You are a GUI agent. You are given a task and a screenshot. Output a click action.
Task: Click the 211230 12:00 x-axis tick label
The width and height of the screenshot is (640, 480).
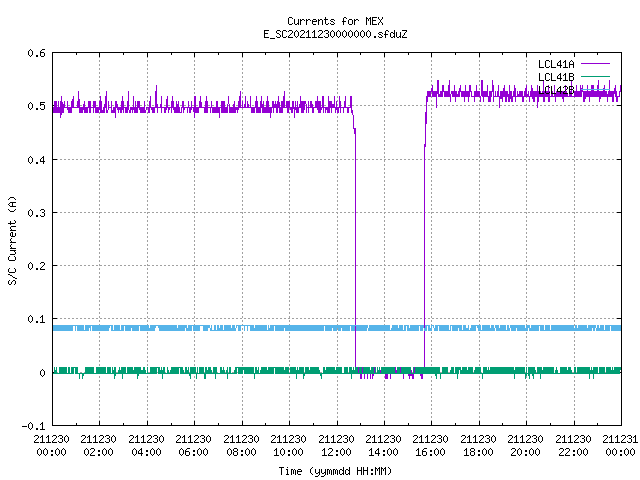click(336, 446)
